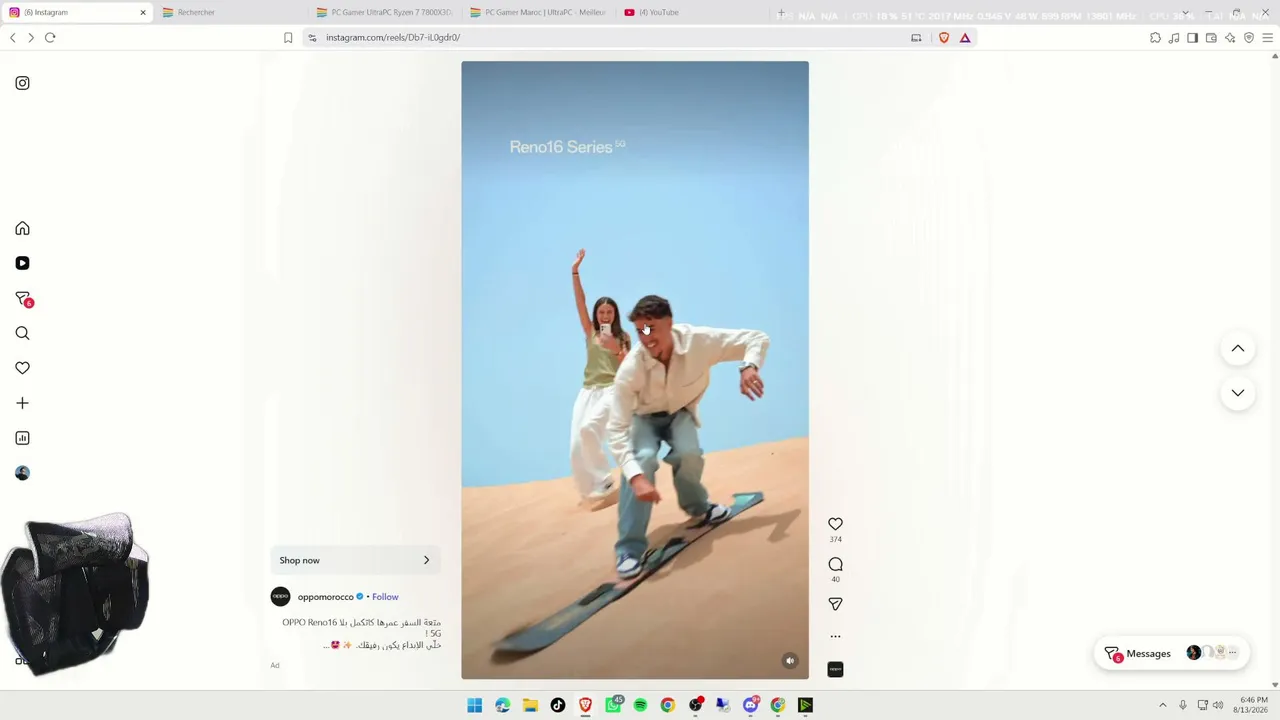Open the Dashboard chart icon in sidebar
Screen dimensions: 1280x720
(22, 438)
